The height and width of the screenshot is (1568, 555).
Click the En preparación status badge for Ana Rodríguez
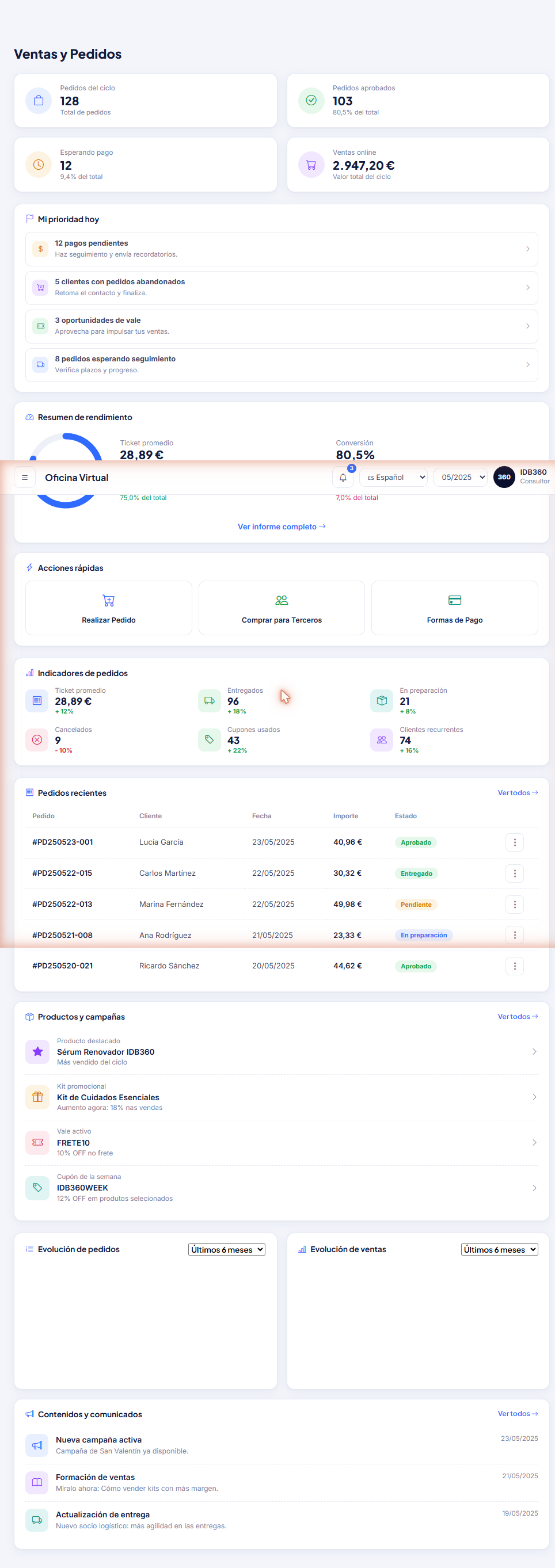click(x=424, y=936)
